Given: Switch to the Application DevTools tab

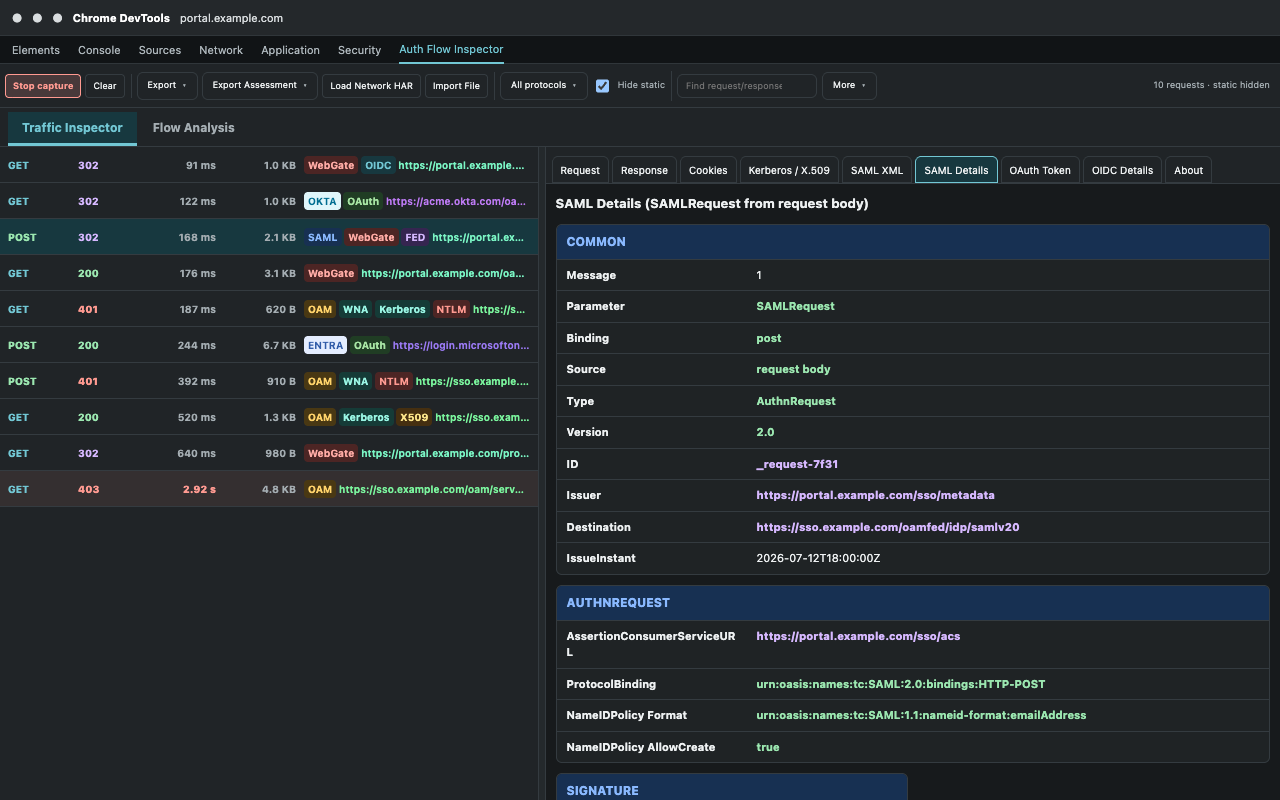Looking at the screenshot, I should pos(291,50).
